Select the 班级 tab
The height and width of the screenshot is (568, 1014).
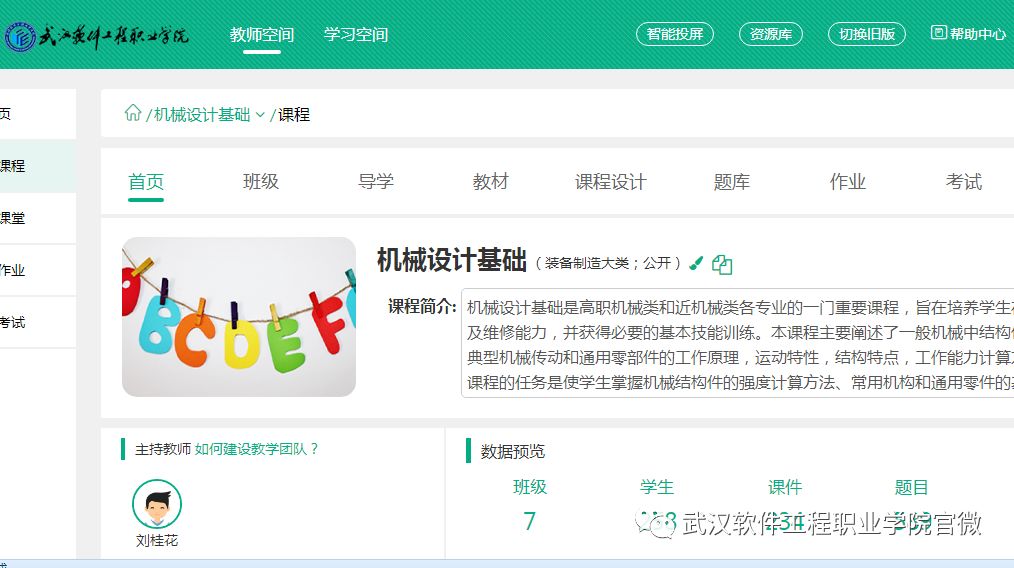tap(261, 182)
